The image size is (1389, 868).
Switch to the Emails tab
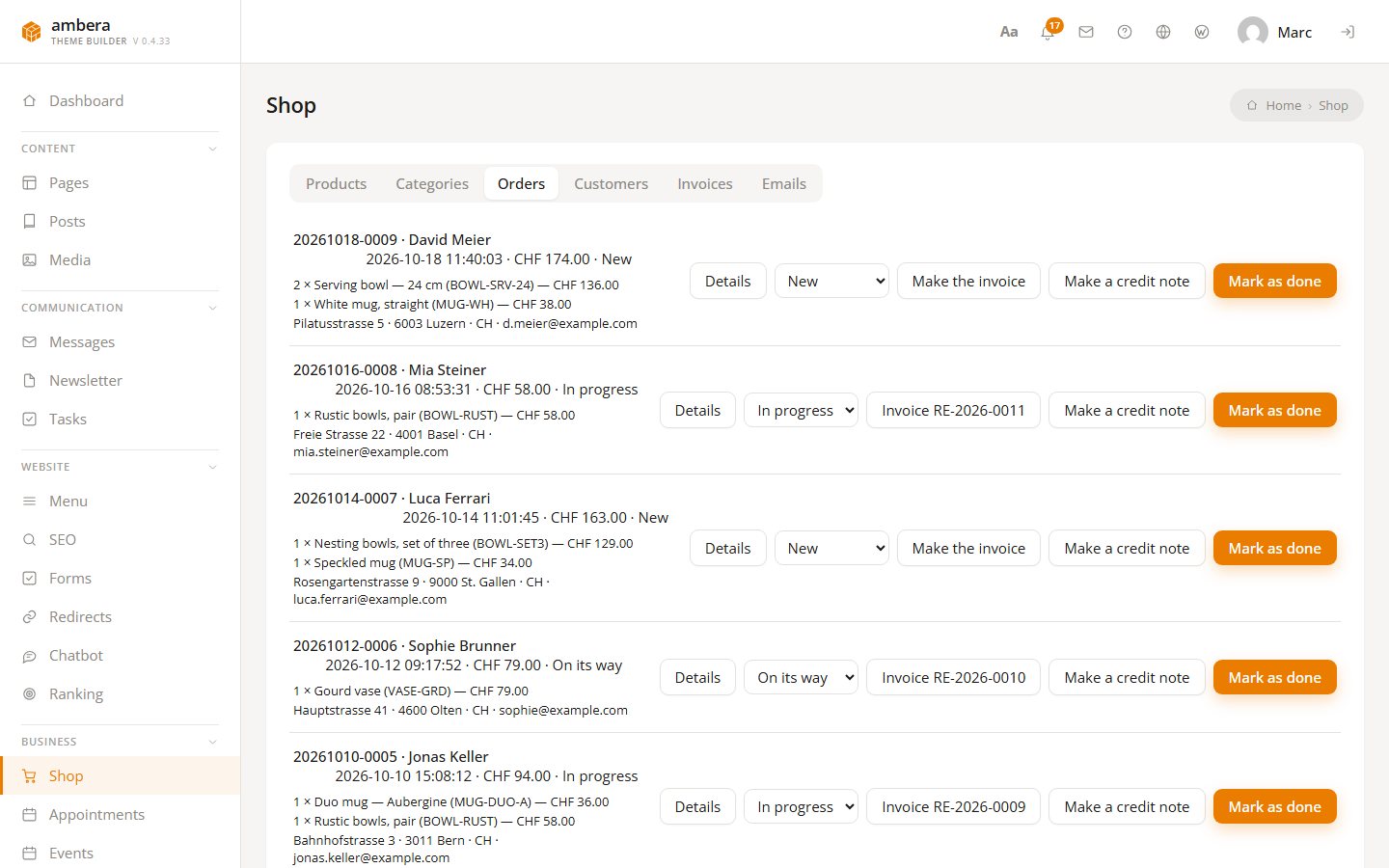point(784,183)
